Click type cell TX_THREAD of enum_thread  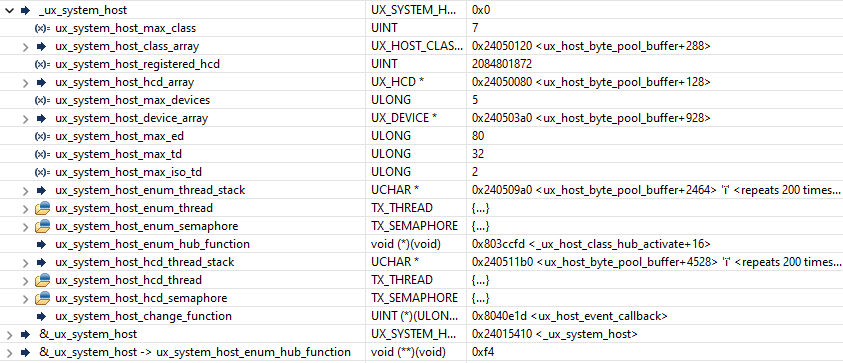(402, 208)
